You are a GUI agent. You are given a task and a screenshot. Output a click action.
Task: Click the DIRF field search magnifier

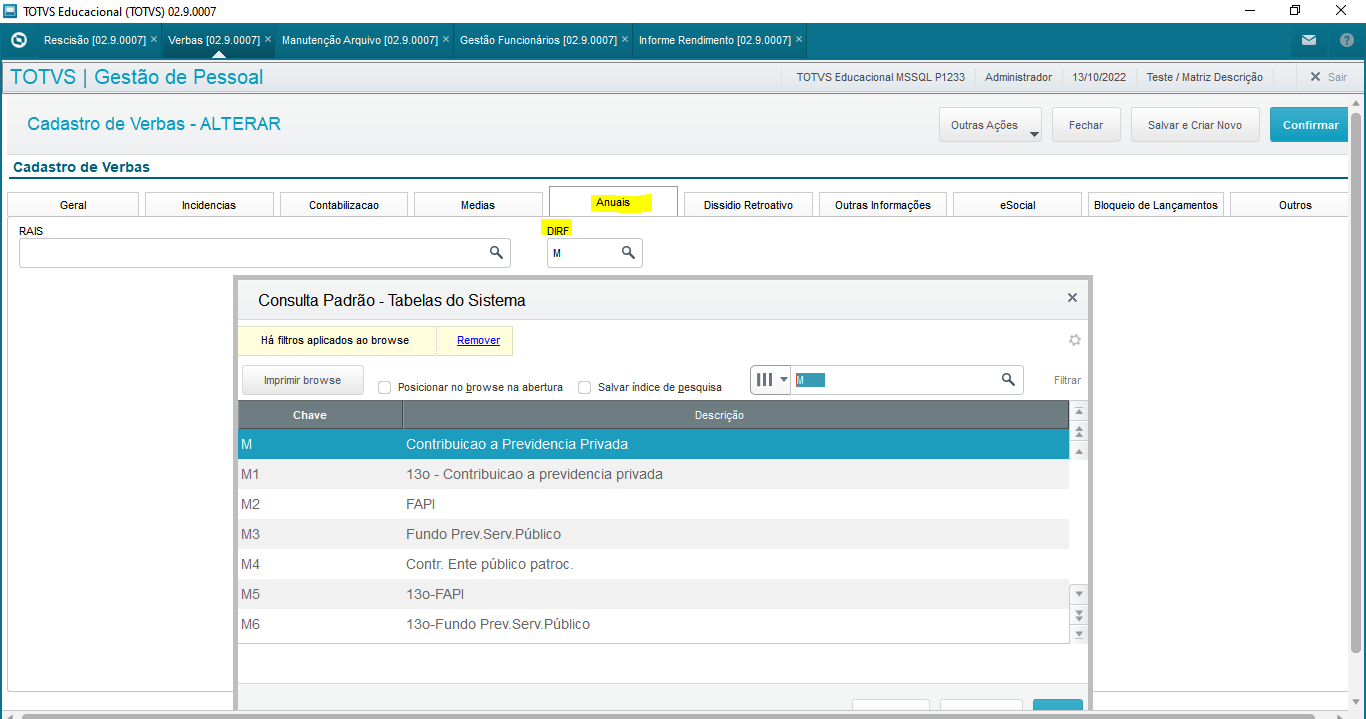click(628, 253)
